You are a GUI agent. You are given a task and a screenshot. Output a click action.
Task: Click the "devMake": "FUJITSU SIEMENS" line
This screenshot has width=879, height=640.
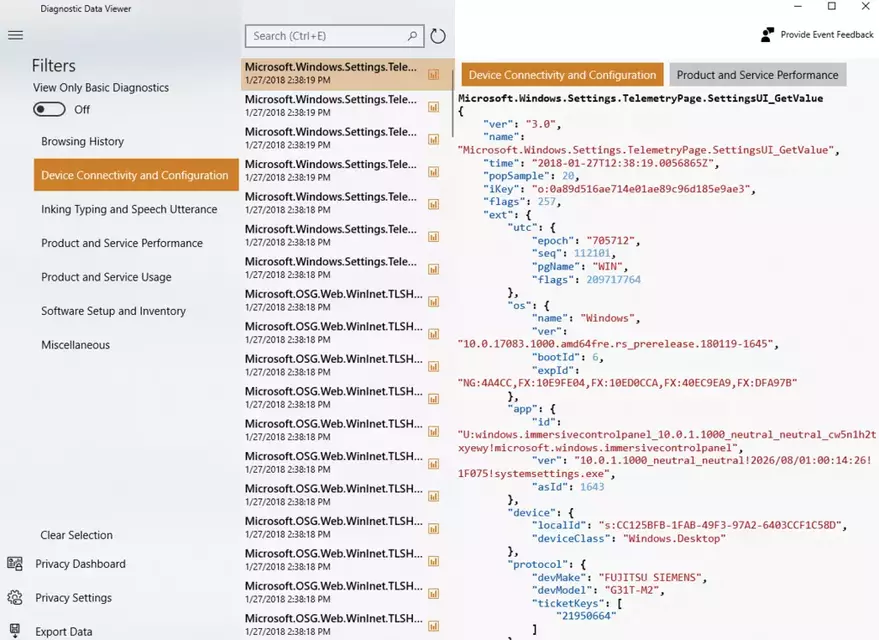tap(619, 577)
